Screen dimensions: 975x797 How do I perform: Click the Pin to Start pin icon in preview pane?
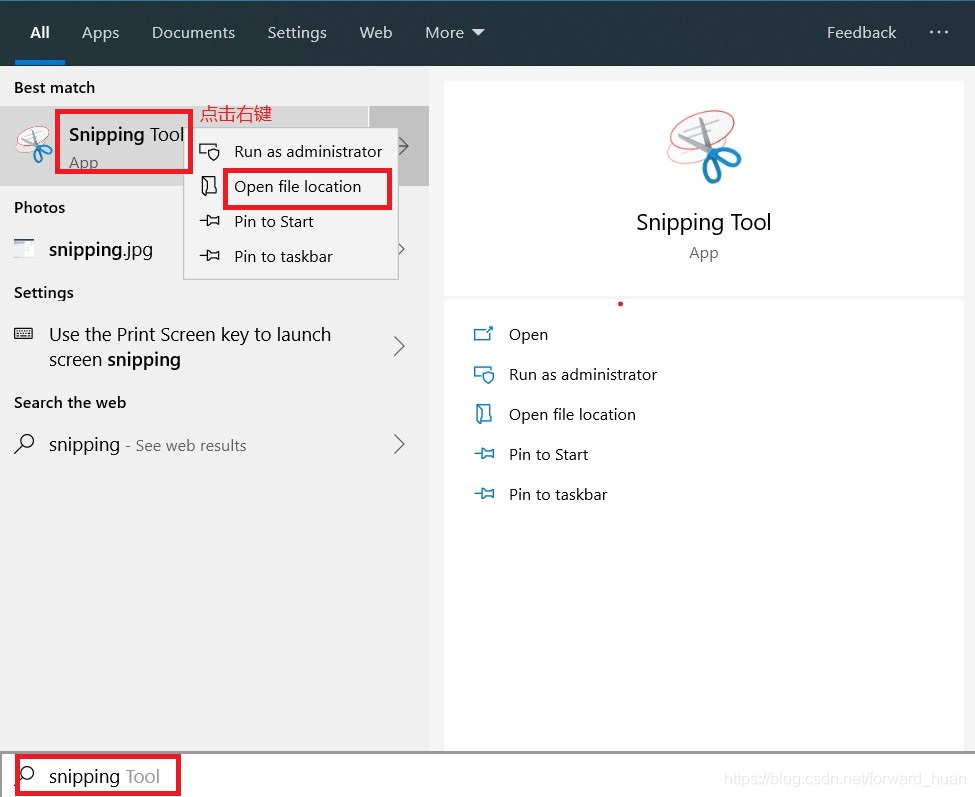pyautogui.click(x=484, y=454)
